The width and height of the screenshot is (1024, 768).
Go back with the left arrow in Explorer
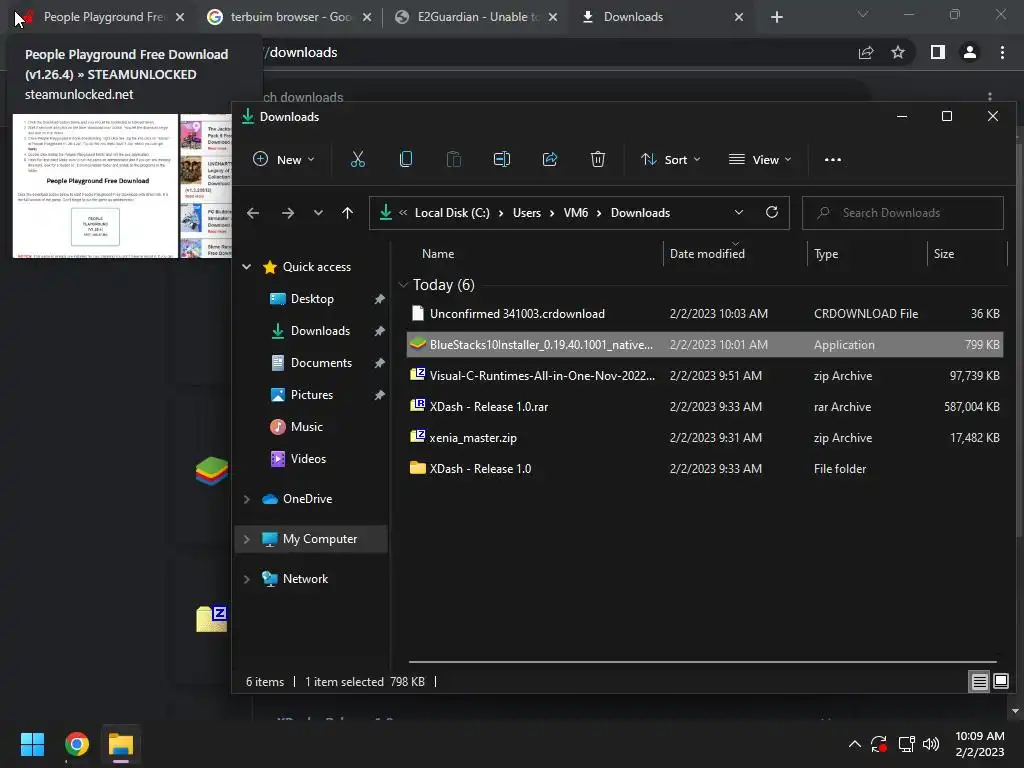253,213
